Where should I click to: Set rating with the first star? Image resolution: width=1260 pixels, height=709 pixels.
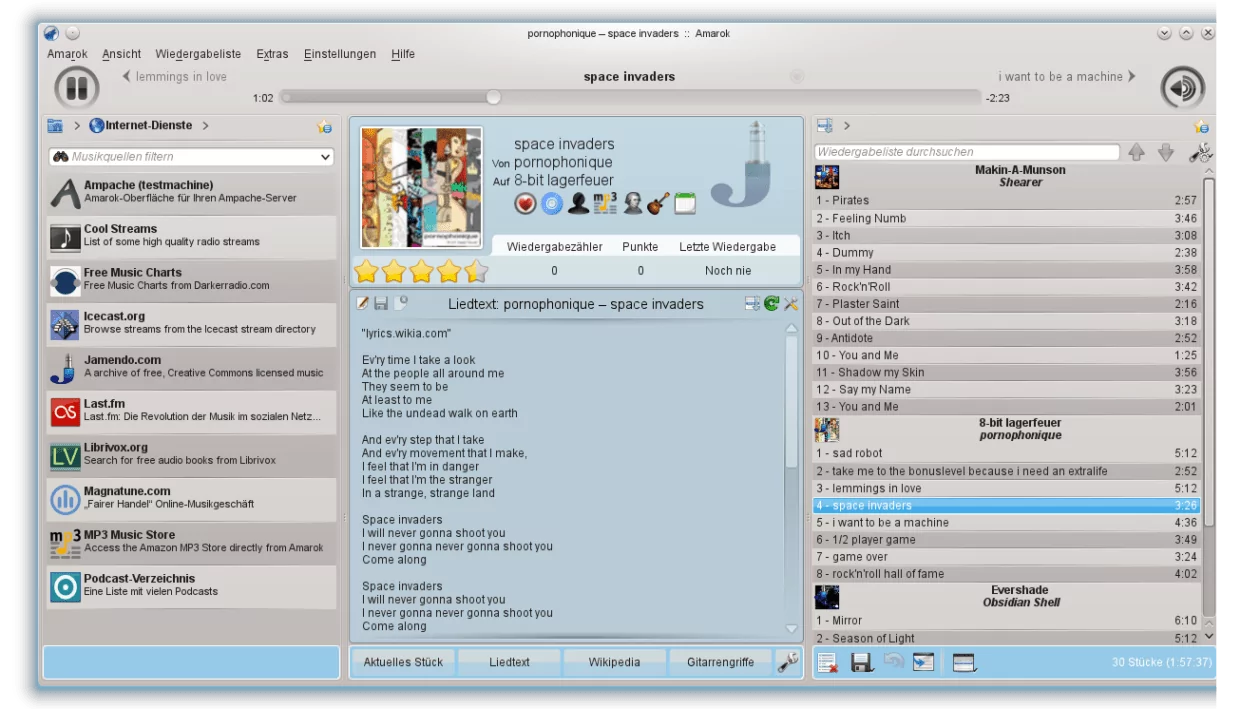coord(367,270)
